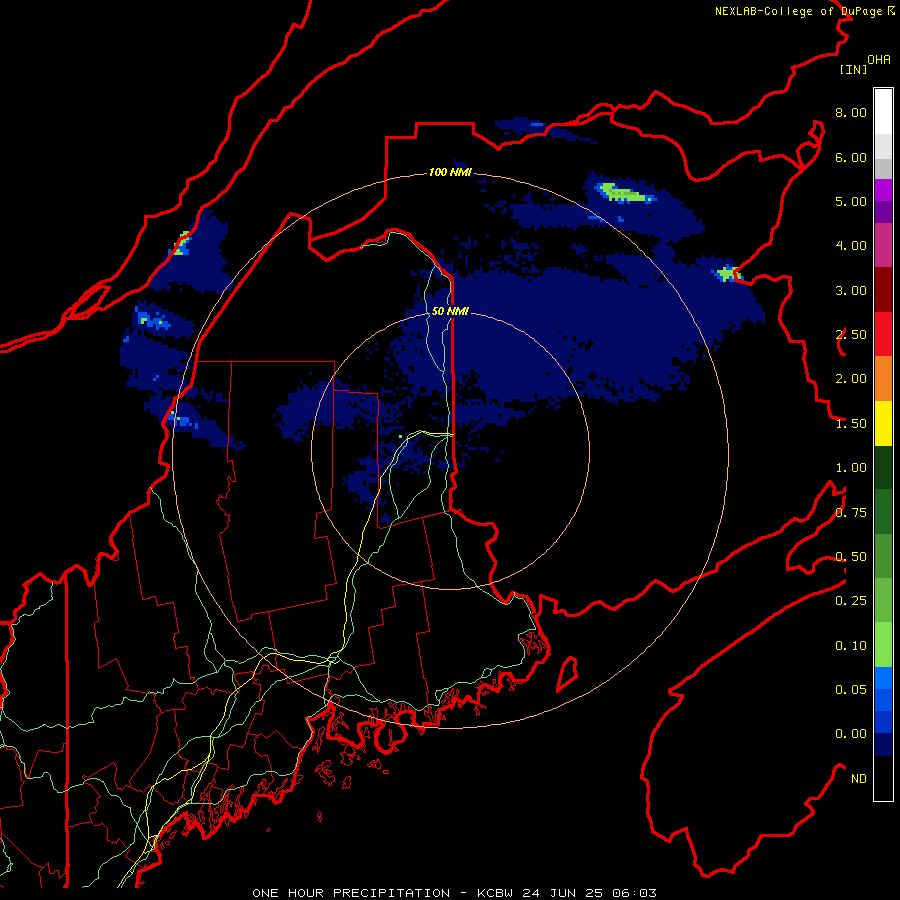Click the 0.10 legend value
This screenshot has height=900, width=900.
click(851, 646)
